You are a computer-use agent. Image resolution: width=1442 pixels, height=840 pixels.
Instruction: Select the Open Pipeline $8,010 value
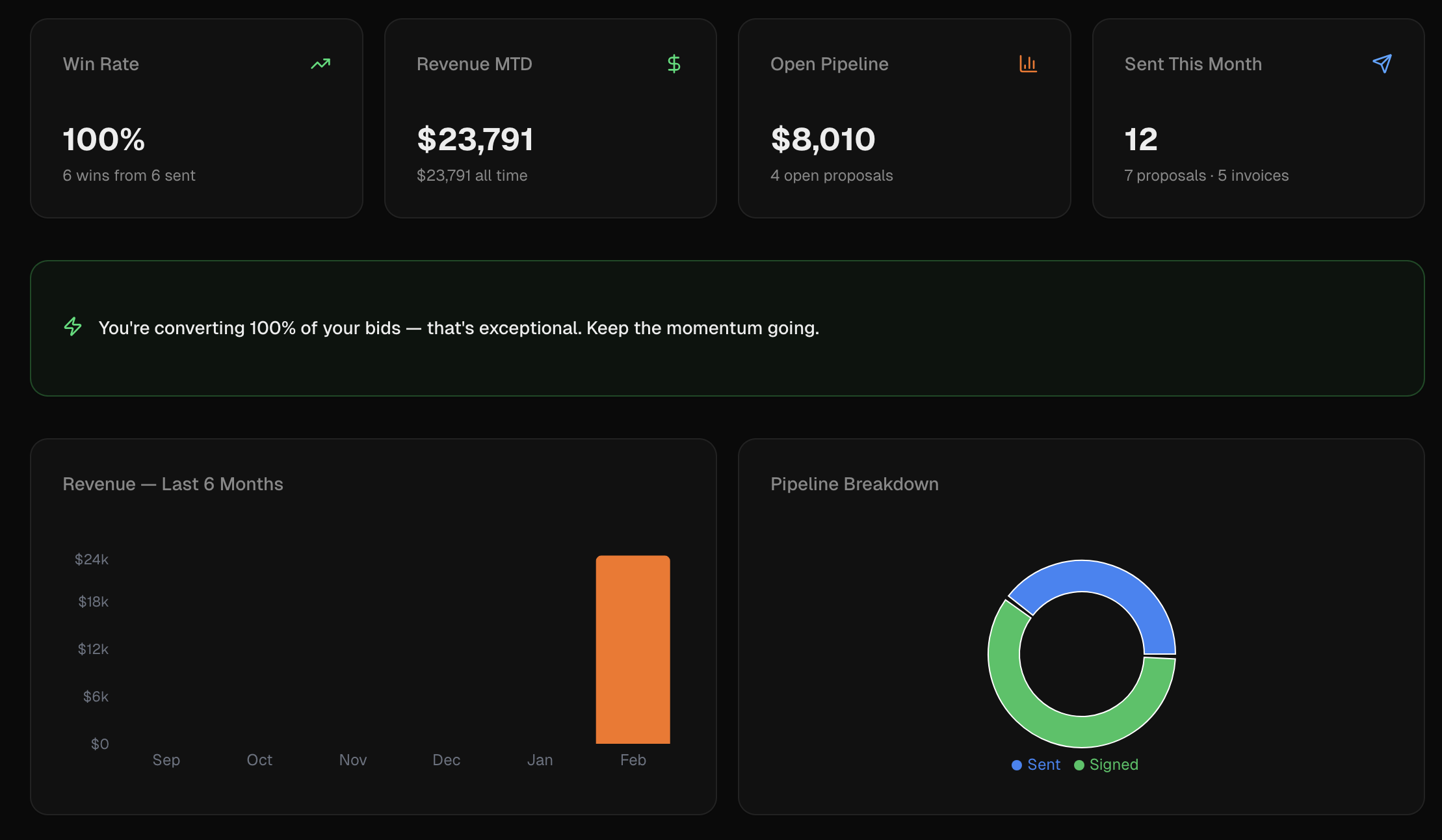(823, 139)
